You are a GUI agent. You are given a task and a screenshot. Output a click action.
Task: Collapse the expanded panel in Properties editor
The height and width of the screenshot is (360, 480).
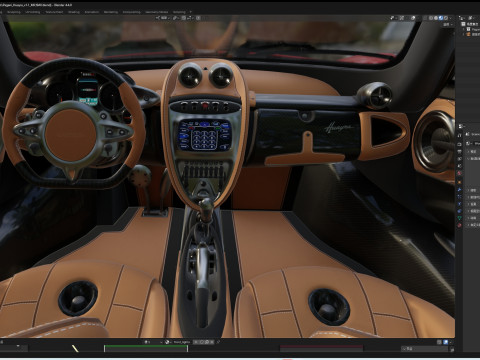(x=468, y=159)
